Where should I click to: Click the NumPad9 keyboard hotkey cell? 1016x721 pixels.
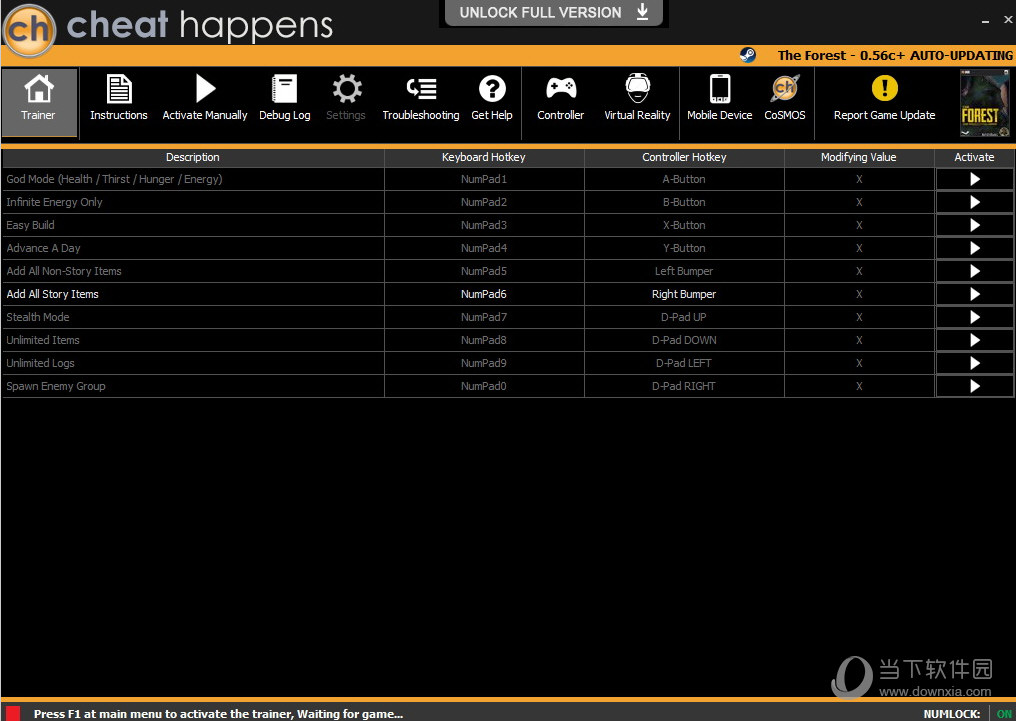[484, 363]
